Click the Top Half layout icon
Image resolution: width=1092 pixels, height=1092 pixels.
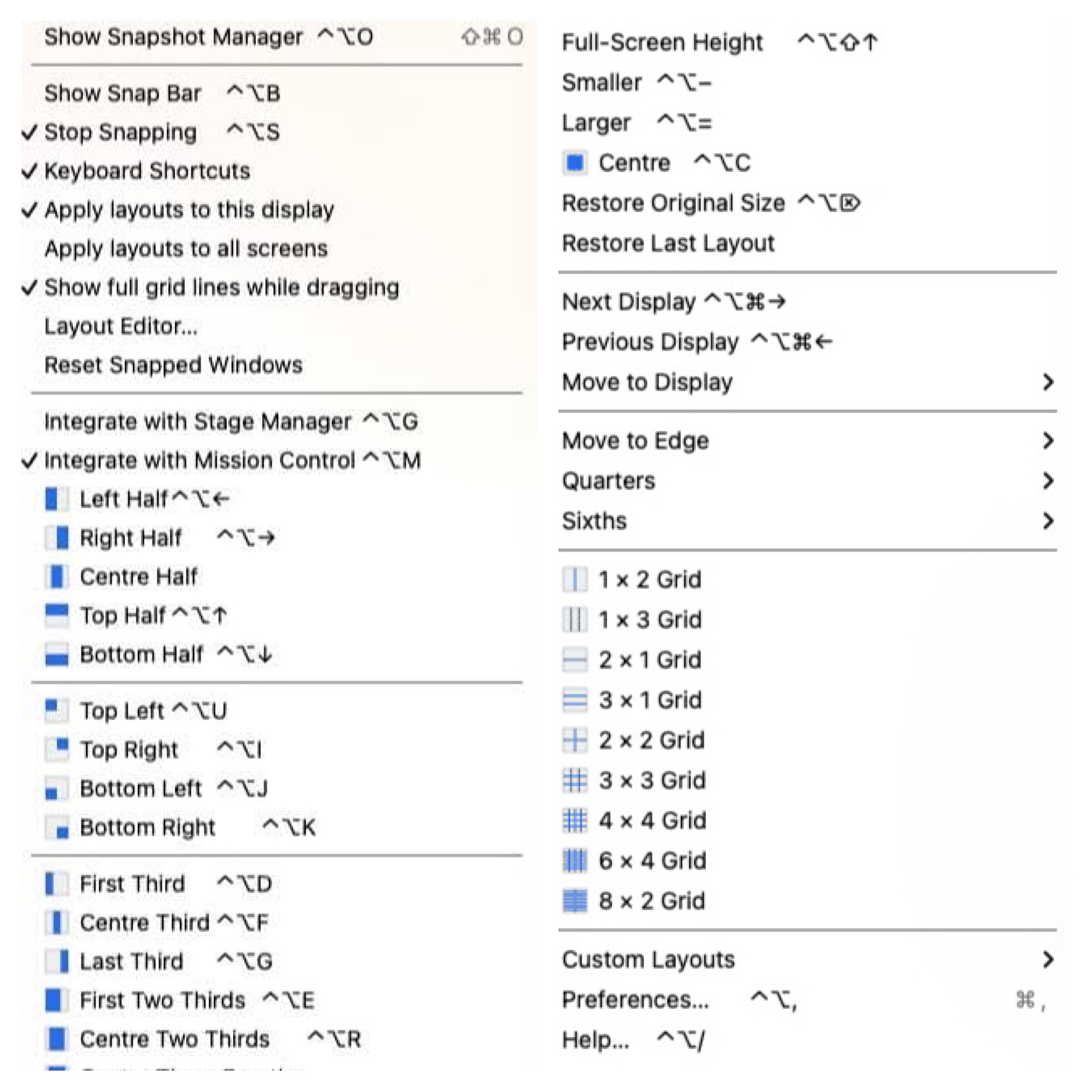(56, 615)
